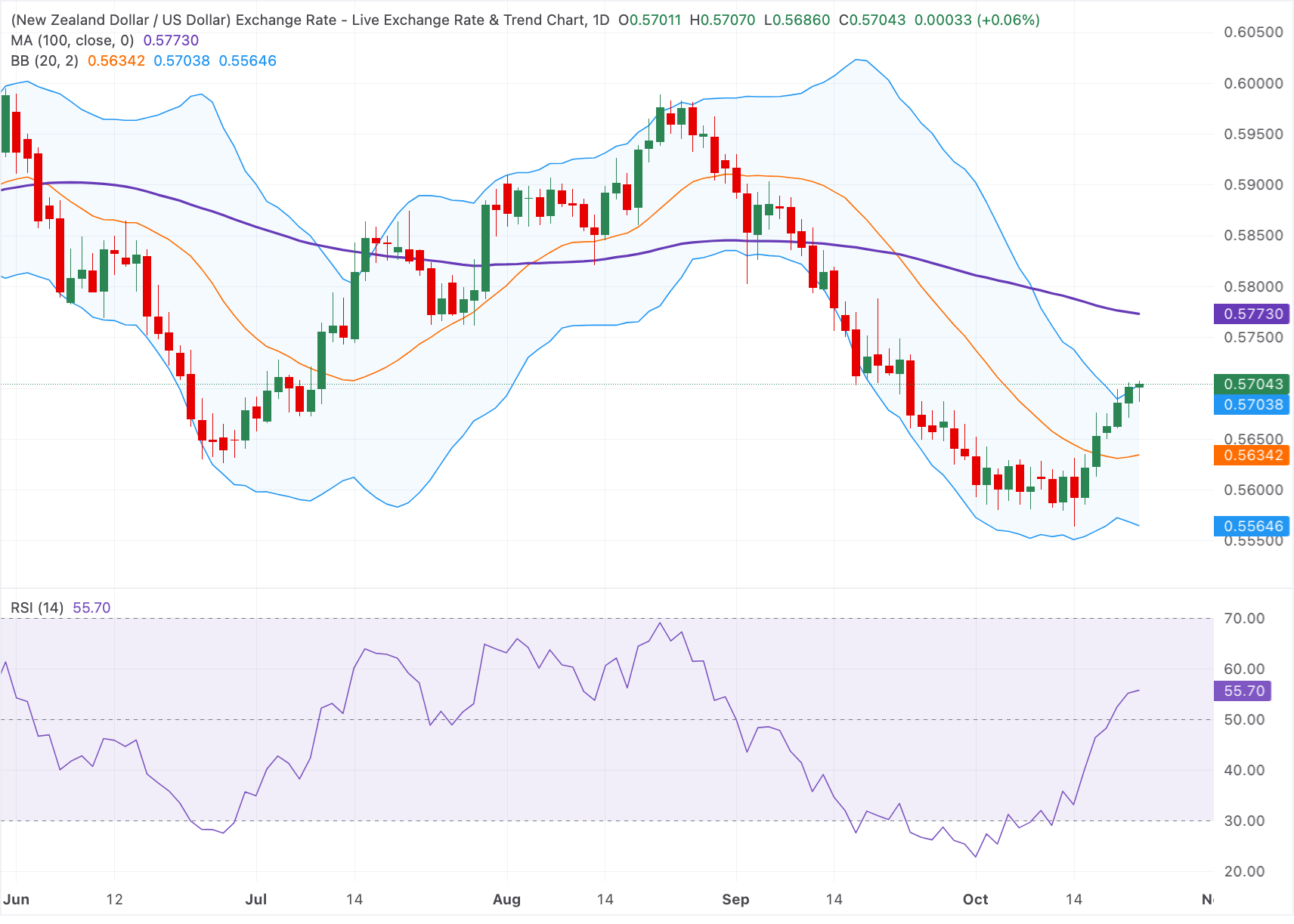The image size is (1294, 924).
Task: Click the 30.00 RSI axis label
Action: pyautogui.click(x=1244, y=820)
